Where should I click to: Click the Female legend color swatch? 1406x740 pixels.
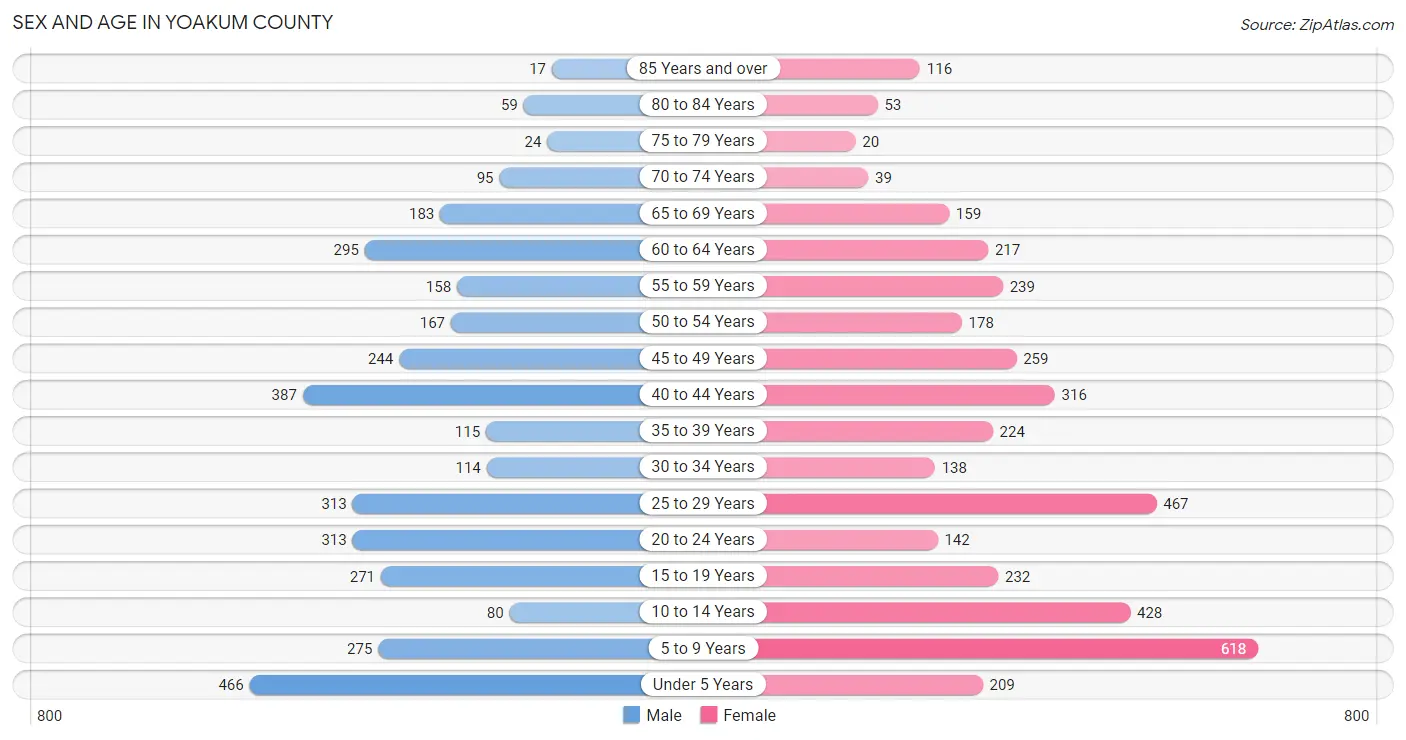click(709, 715)
